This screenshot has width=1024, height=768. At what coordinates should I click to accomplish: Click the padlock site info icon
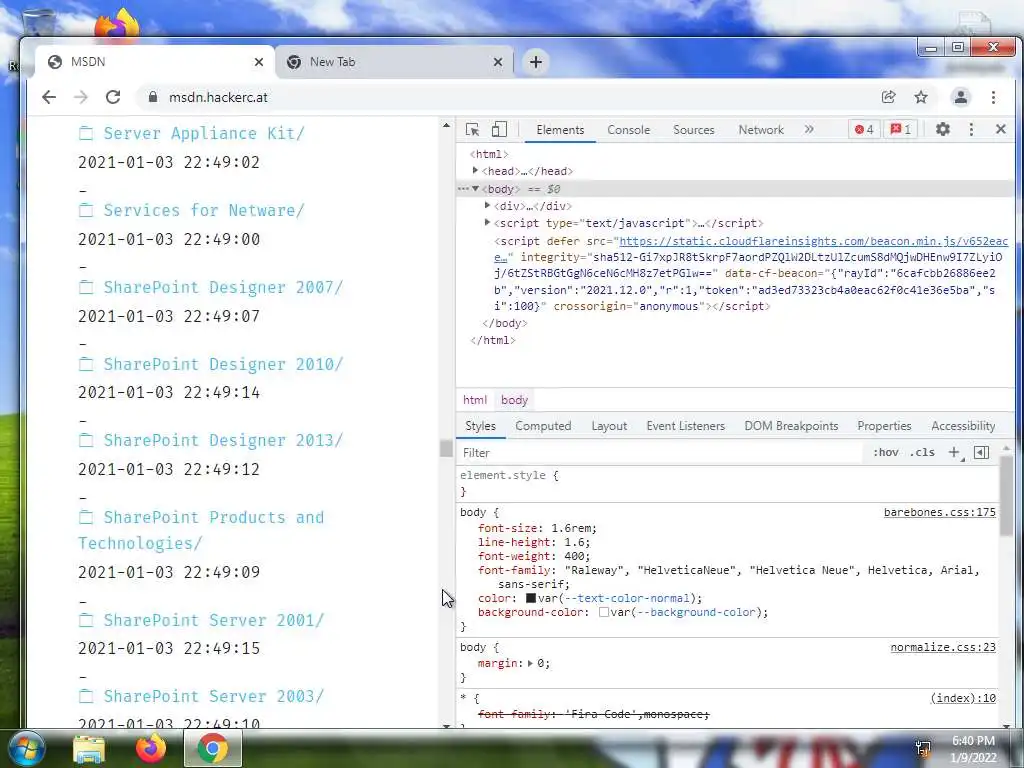point(153,97)
